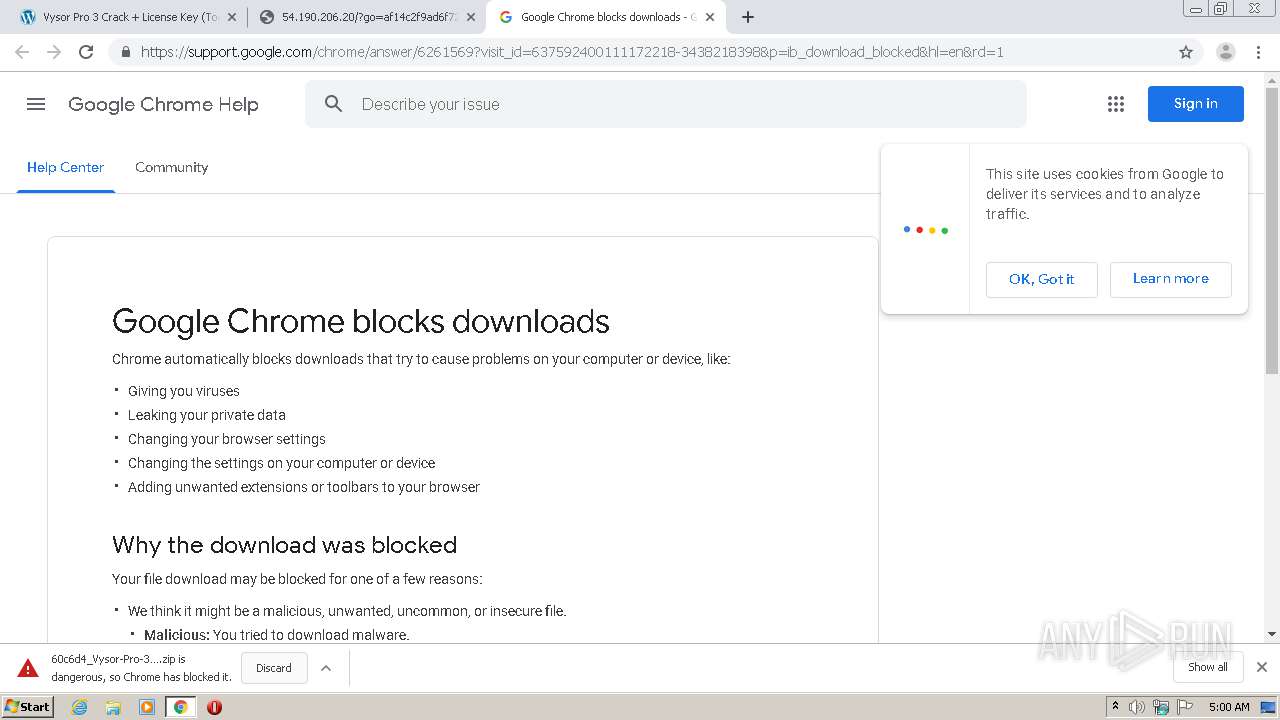Screen dimensions: 1280x720
Task: Show hidden system tray icons
Action: [x=1115, y=707]
